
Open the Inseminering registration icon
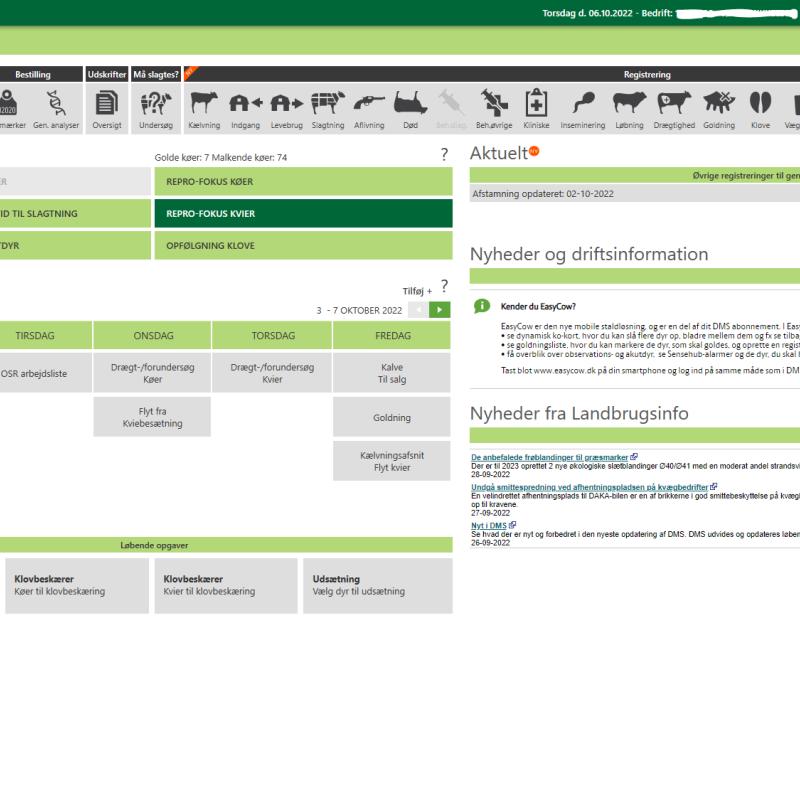point(583,103)
